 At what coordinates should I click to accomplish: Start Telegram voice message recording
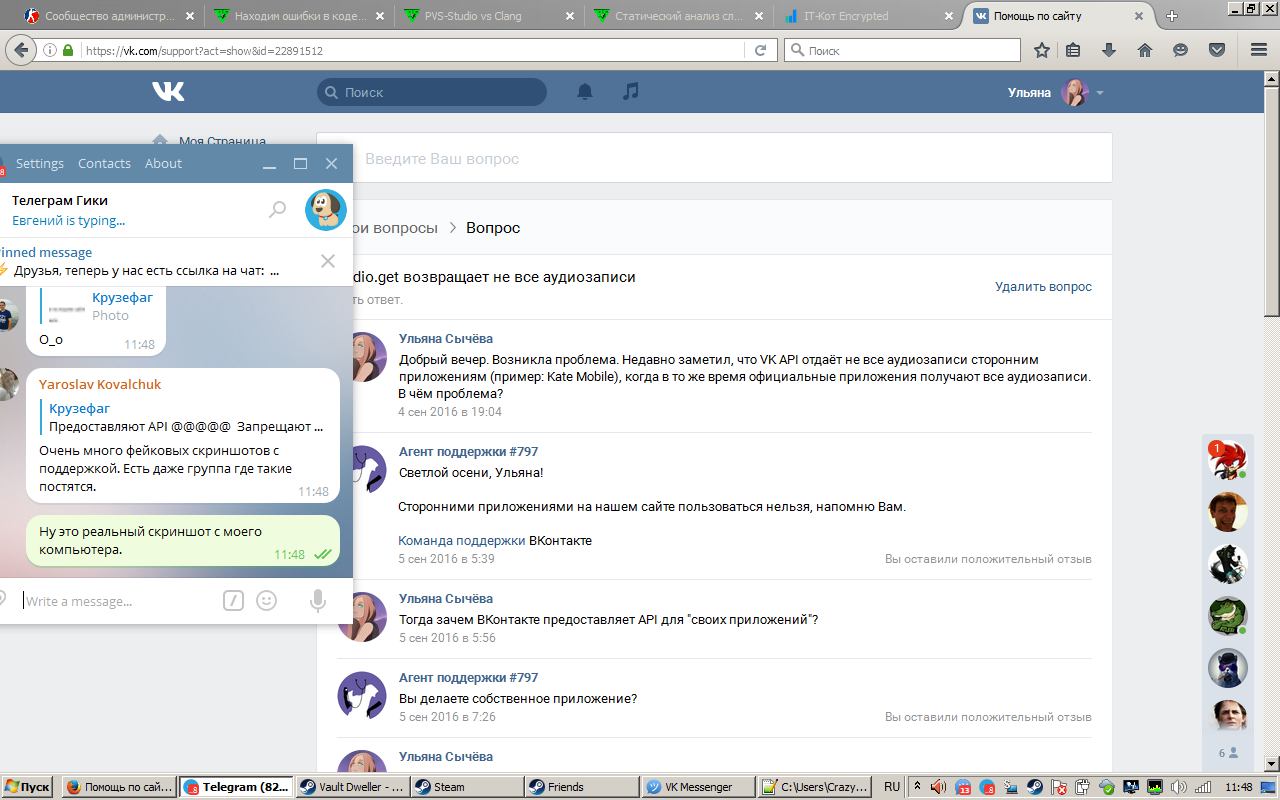tap(317, 600)
